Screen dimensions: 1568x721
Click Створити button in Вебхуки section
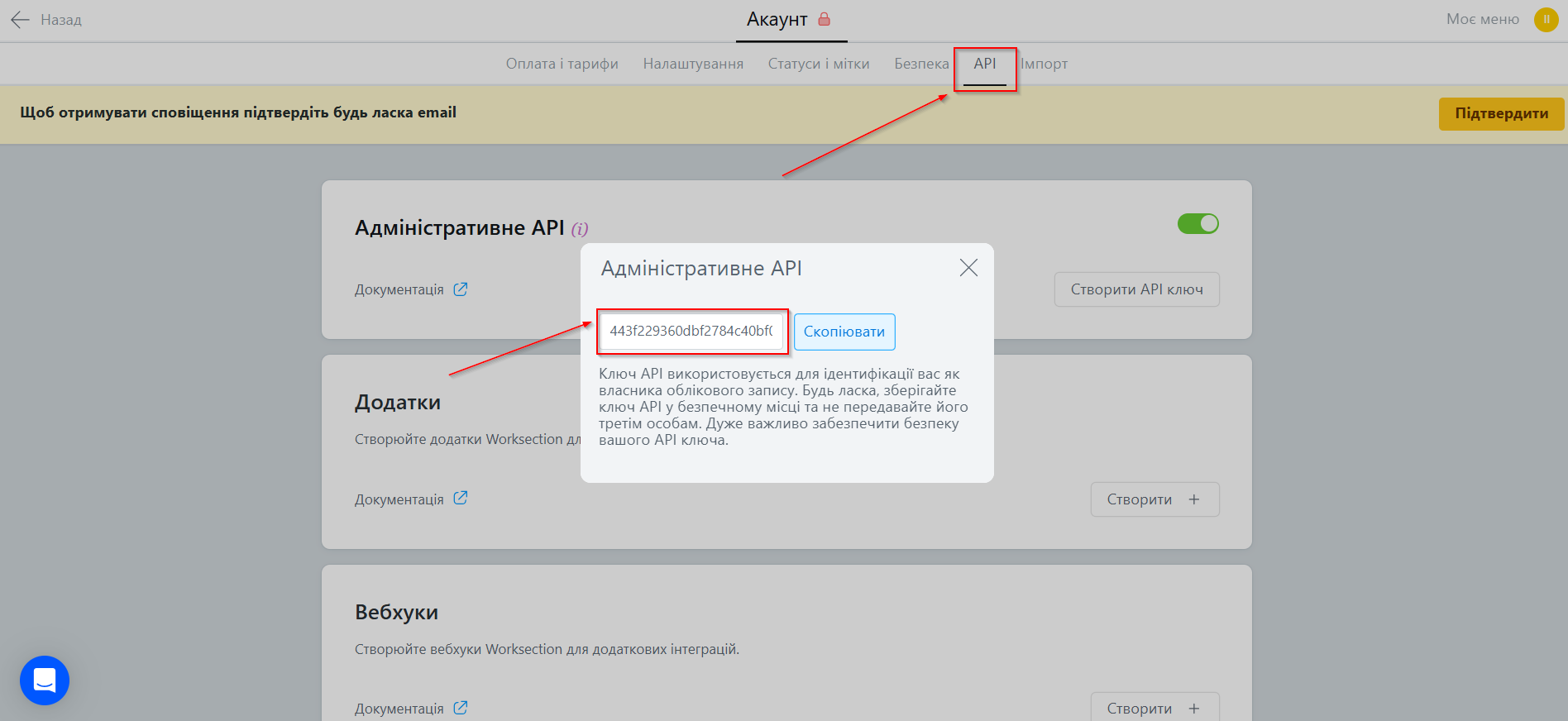(x=1155, y=708)
